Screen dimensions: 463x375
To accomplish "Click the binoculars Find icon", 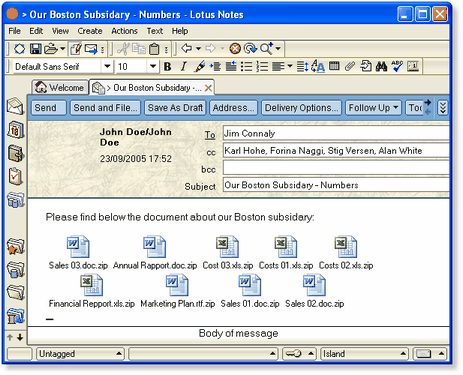I will click(381, 67).
